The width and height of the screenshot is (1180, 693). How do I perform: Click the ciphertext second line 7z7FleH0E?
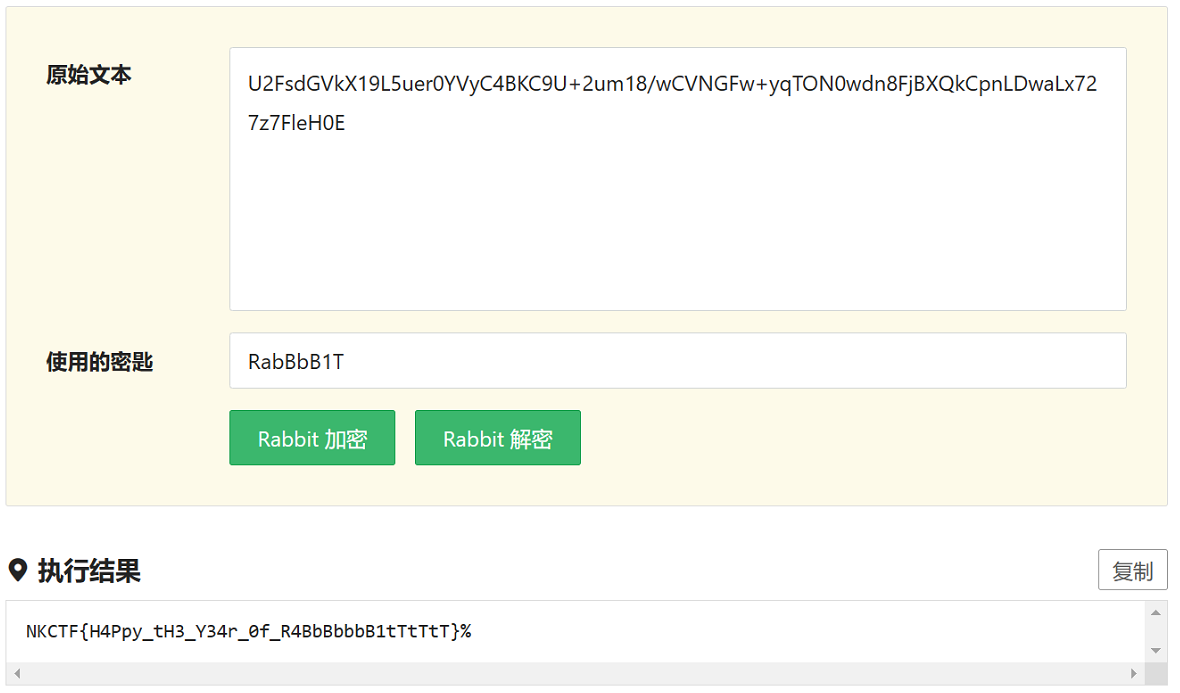click(296, 124)
